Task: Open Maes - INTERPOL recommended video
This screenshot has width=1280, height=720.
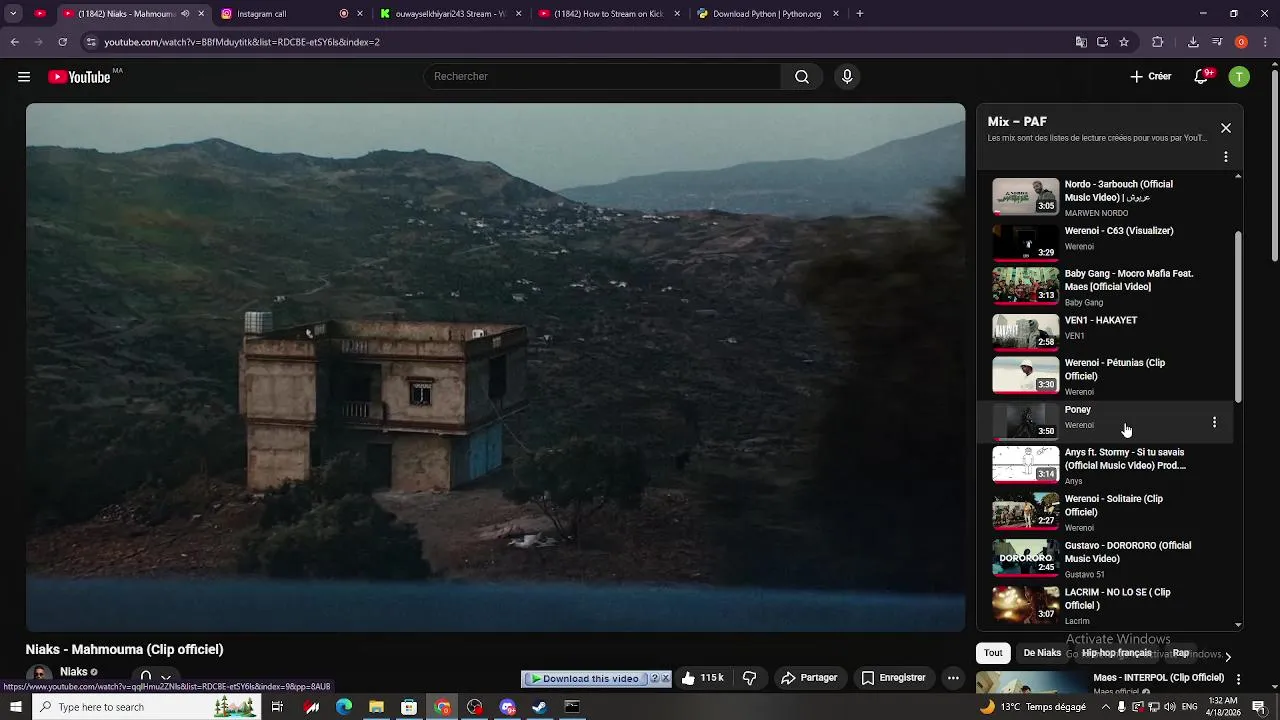Action: [x=1158, y=678]
